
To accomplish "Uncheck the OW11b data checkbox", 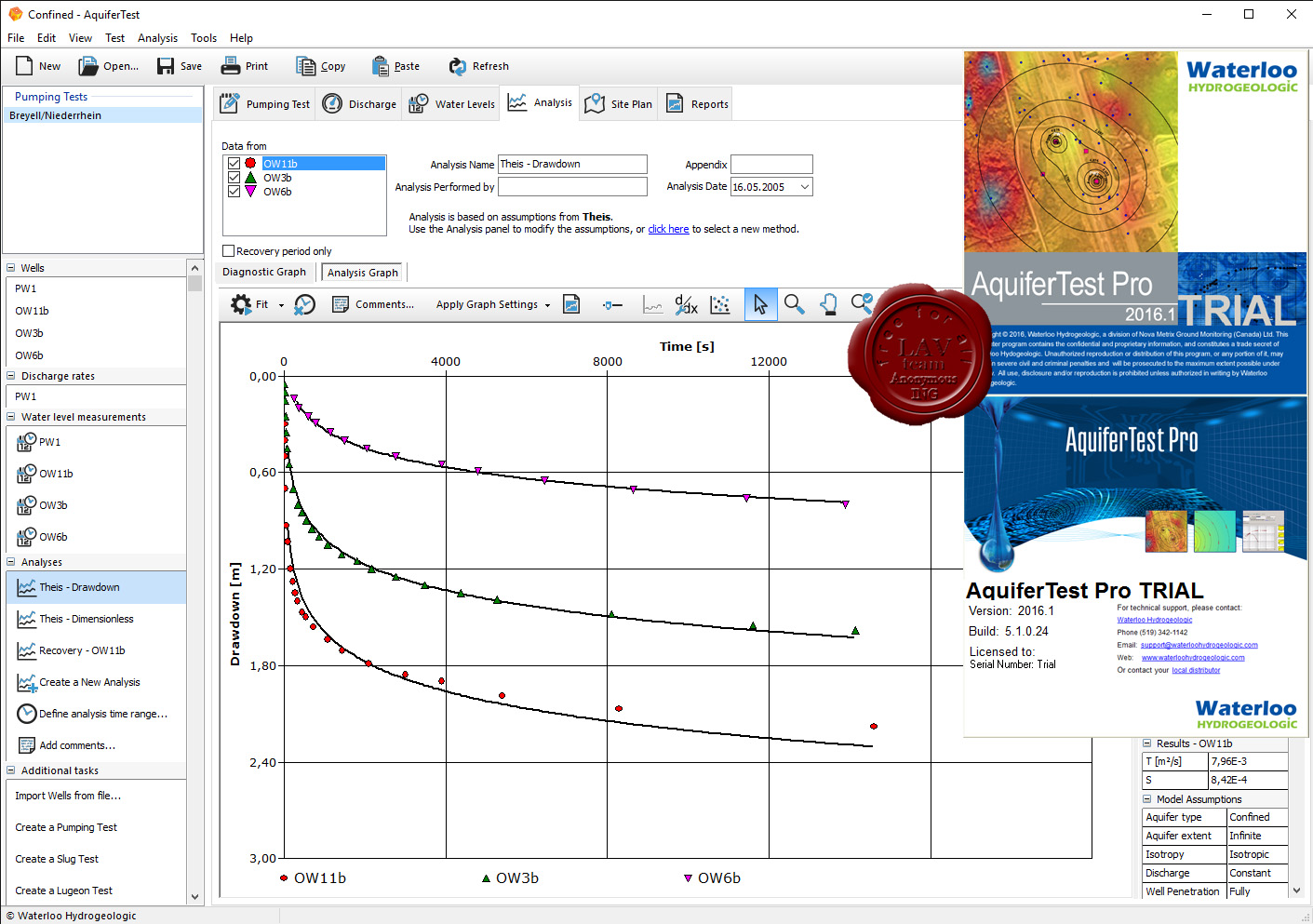I will (x=234, y=164).
